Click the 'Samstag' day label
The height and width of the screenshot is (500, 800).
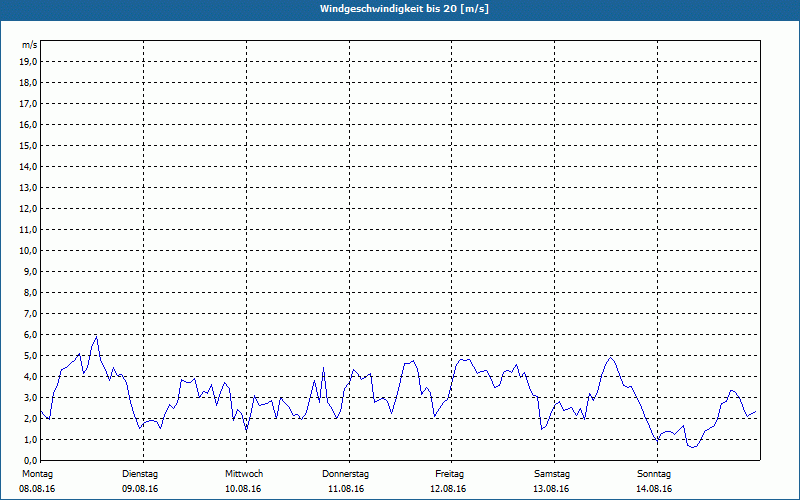point(552,474)
